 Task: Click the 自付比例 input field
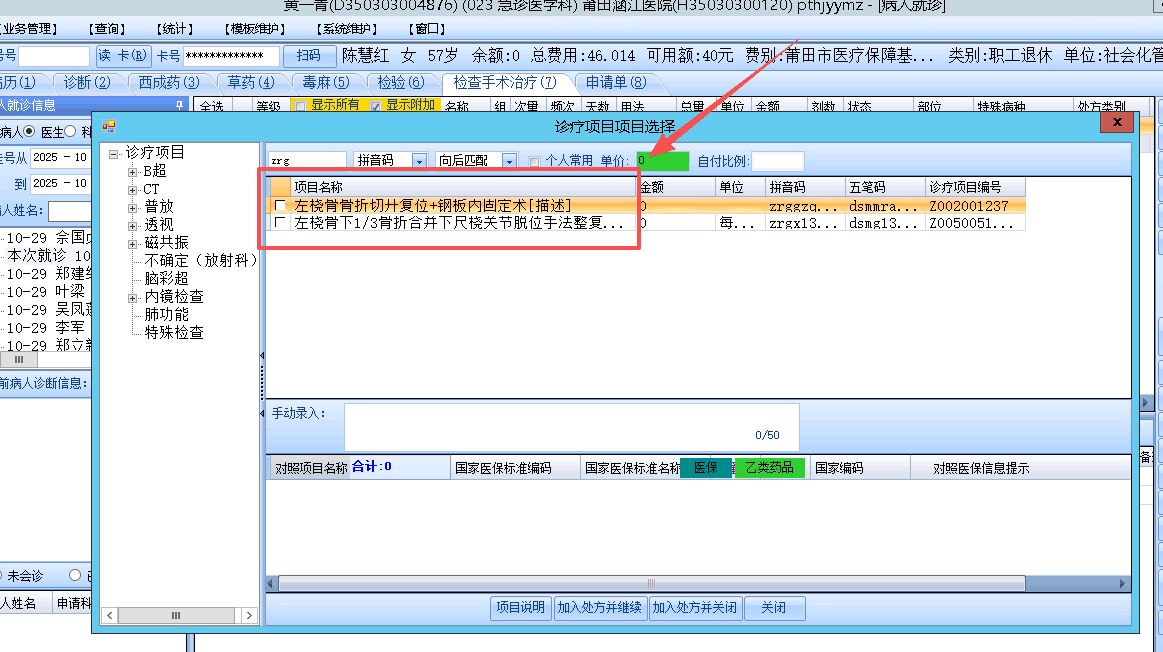(x=777, y=161)
